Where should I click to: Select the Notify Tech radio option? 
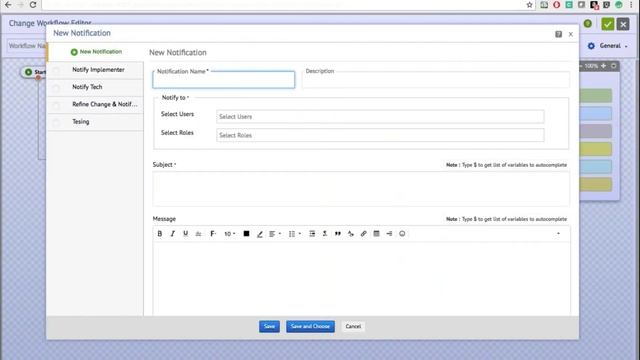tap(56, 87)
